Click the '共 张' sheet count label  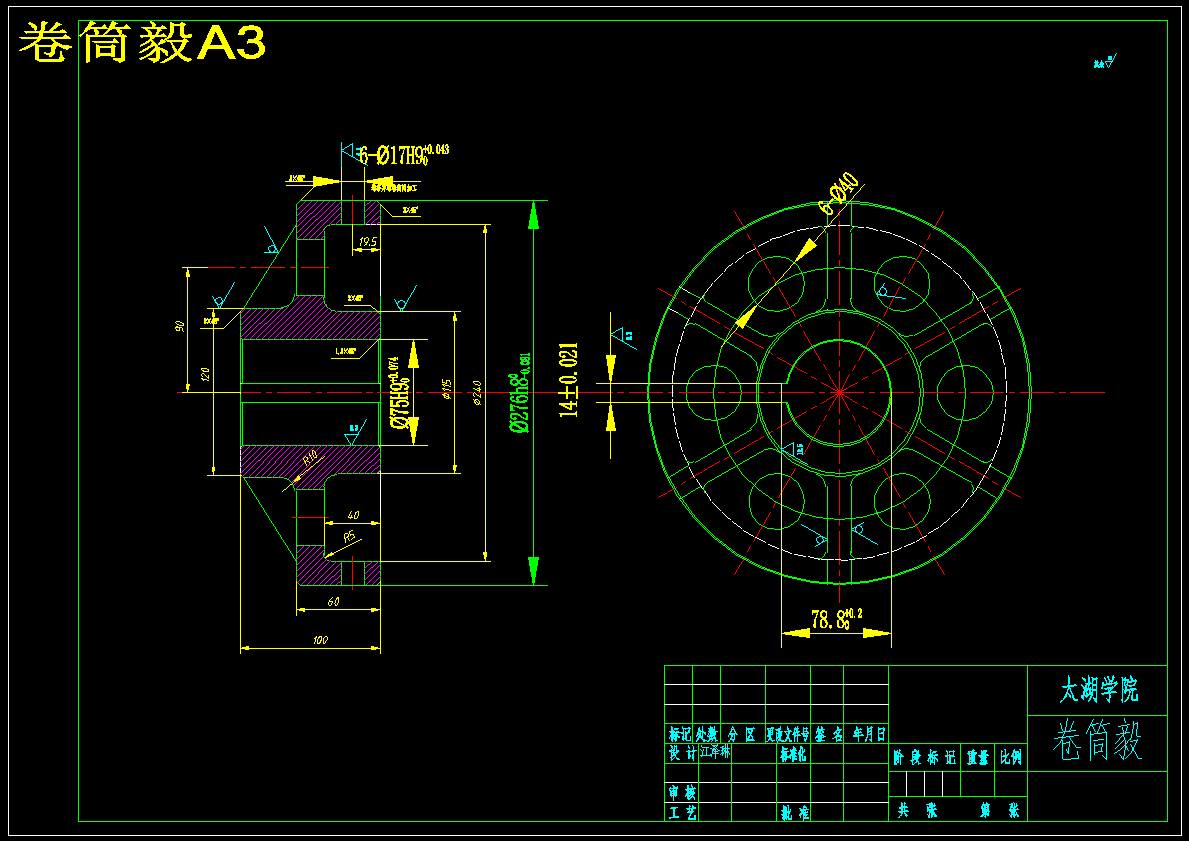(918, 810)
